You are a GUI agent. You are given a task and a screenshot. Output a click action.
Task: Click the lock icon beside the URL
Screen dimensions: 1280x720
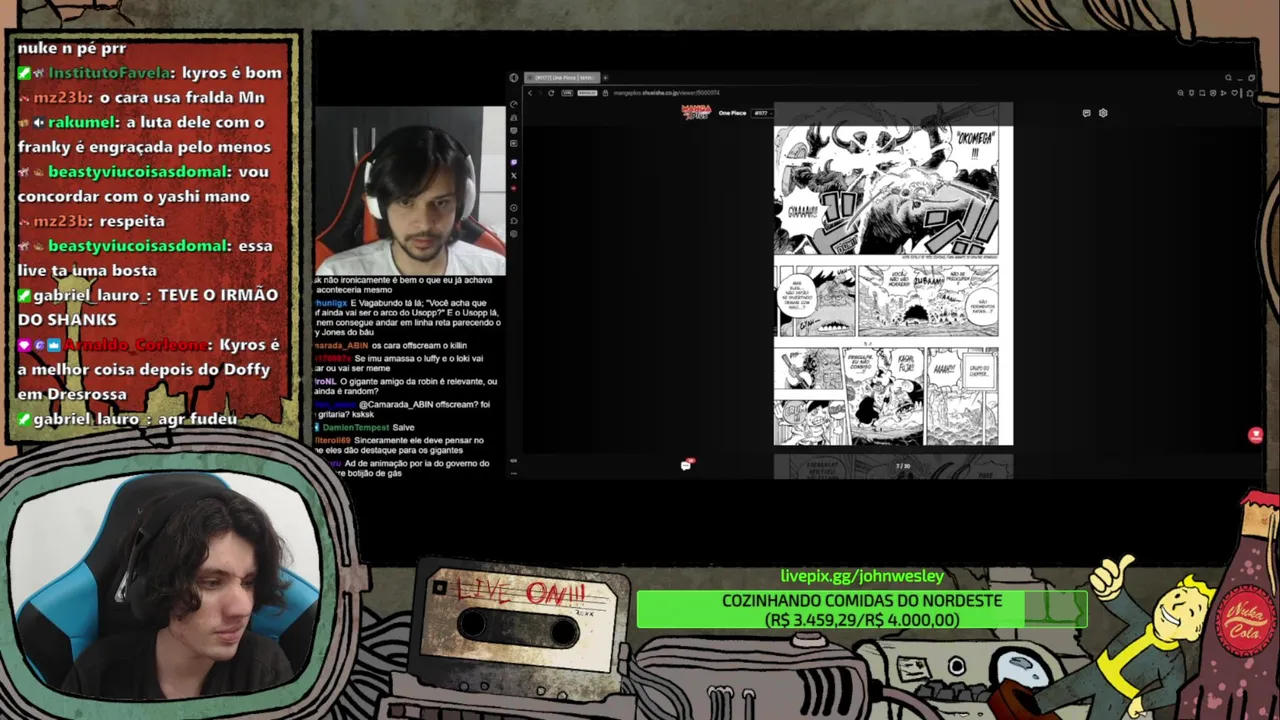(x=605, y=93)
